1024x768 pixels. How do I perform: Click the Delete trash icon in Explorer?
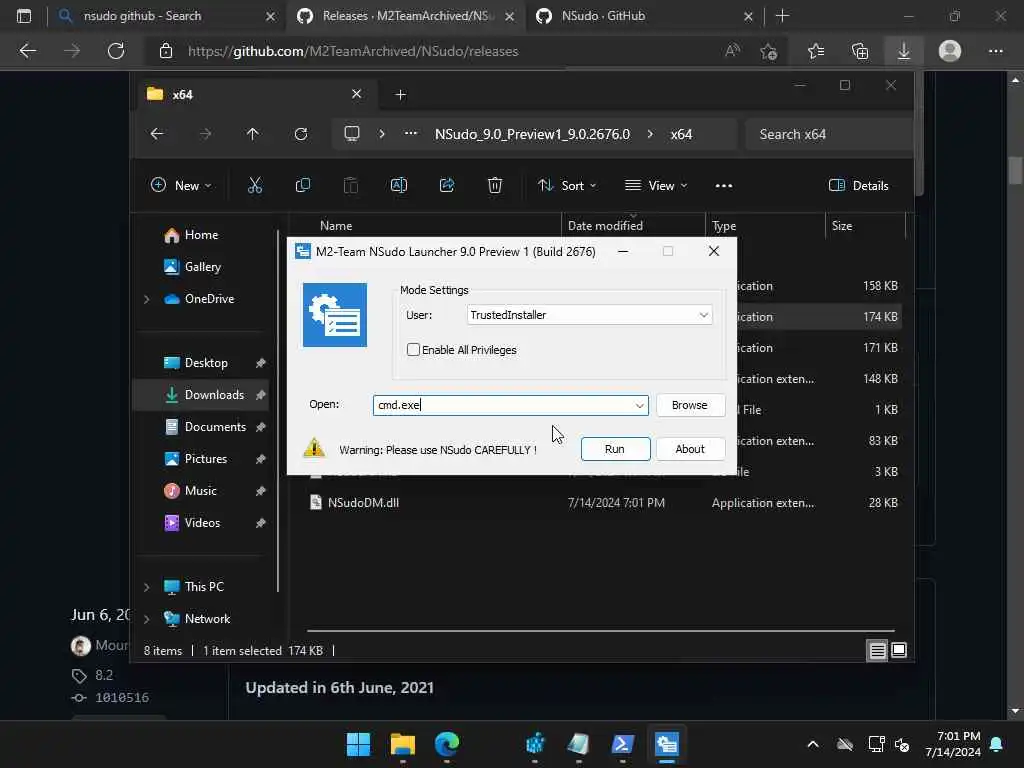pos(494,185)
